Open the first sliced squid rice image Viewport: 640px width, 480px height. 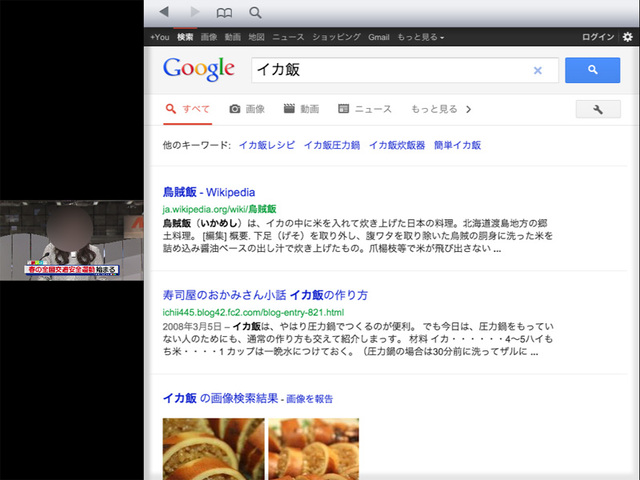point(213,449)
